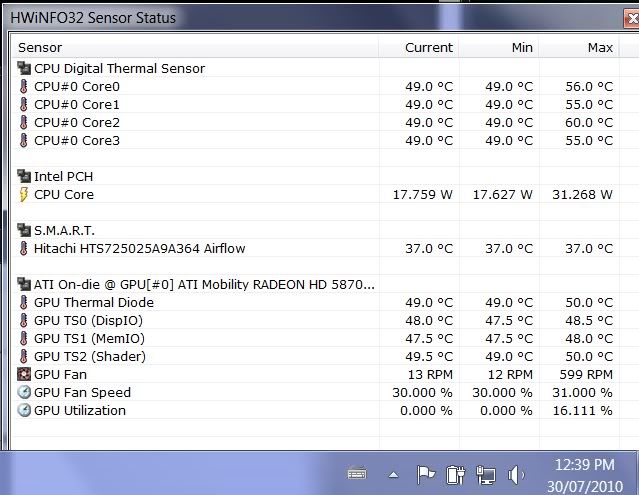This screenshot has height=495, width=639.
Task: Click the thermometer icon beside CPU#0 Core3
Action: 24,140
